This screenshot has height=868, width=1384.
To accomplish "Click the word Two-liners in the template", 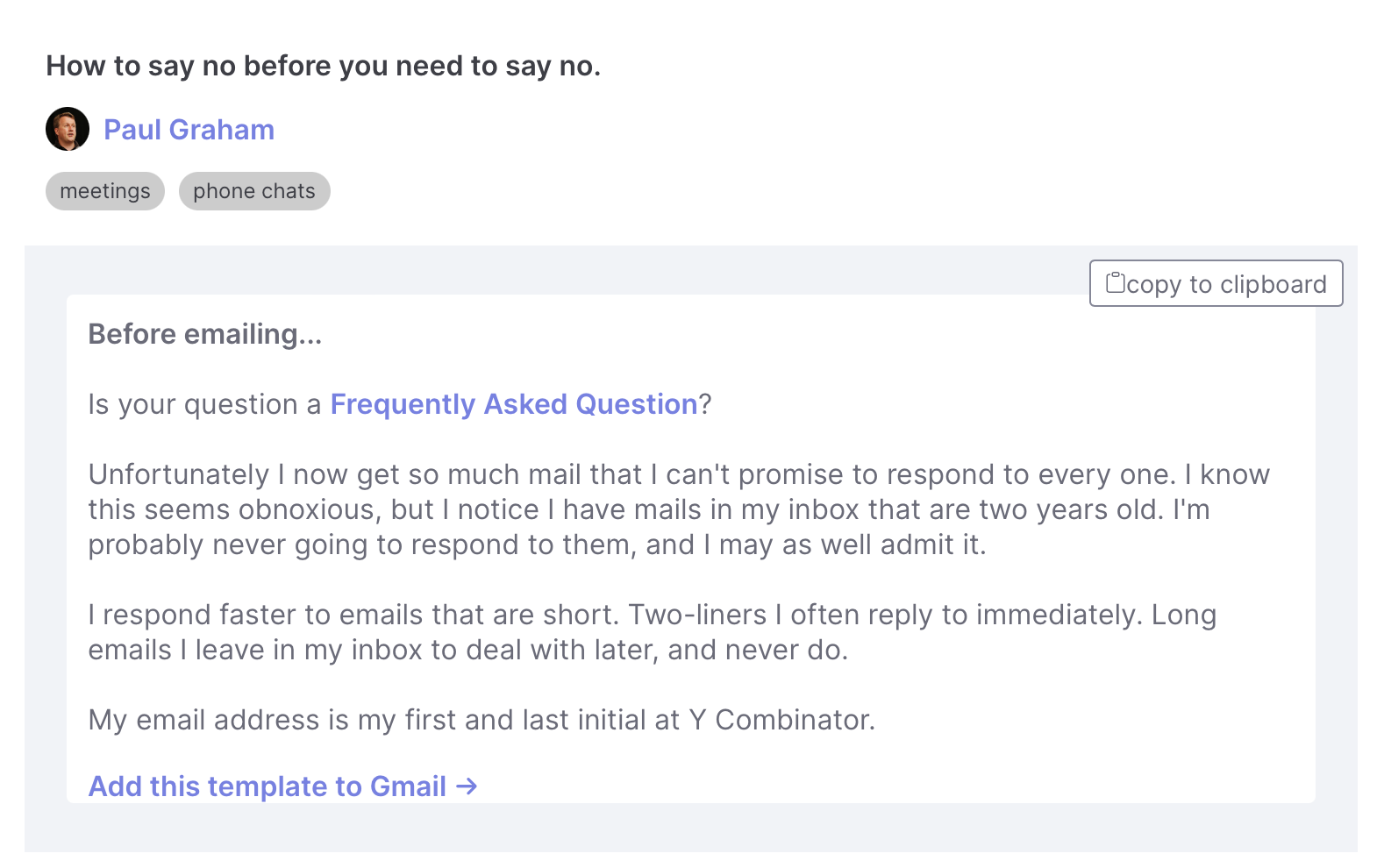I will click(697, 615).
